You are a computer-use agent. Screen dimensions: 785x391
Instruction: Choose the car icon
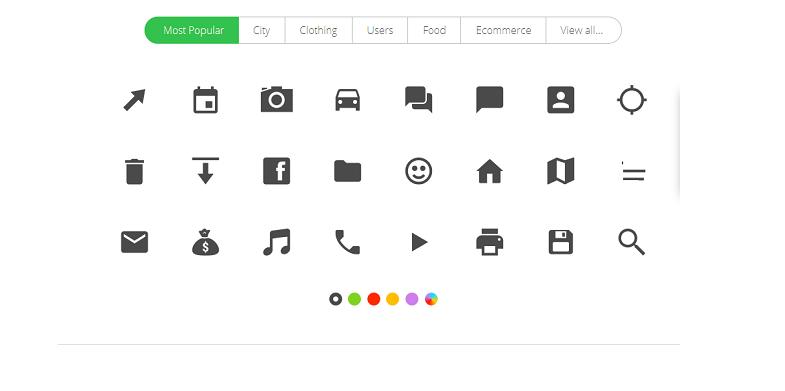[347, 100]
